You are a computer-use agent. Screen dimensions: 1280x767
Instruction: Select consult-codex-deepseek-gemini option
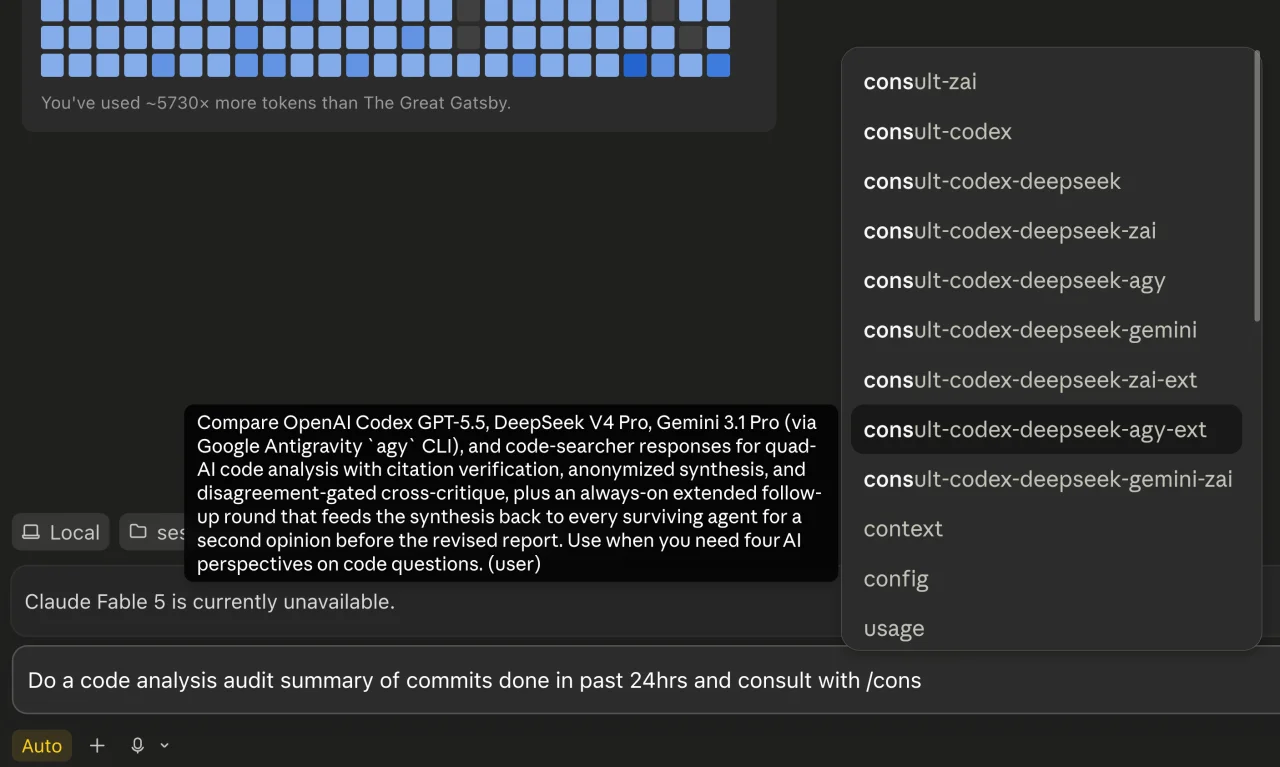point(1046,330)
